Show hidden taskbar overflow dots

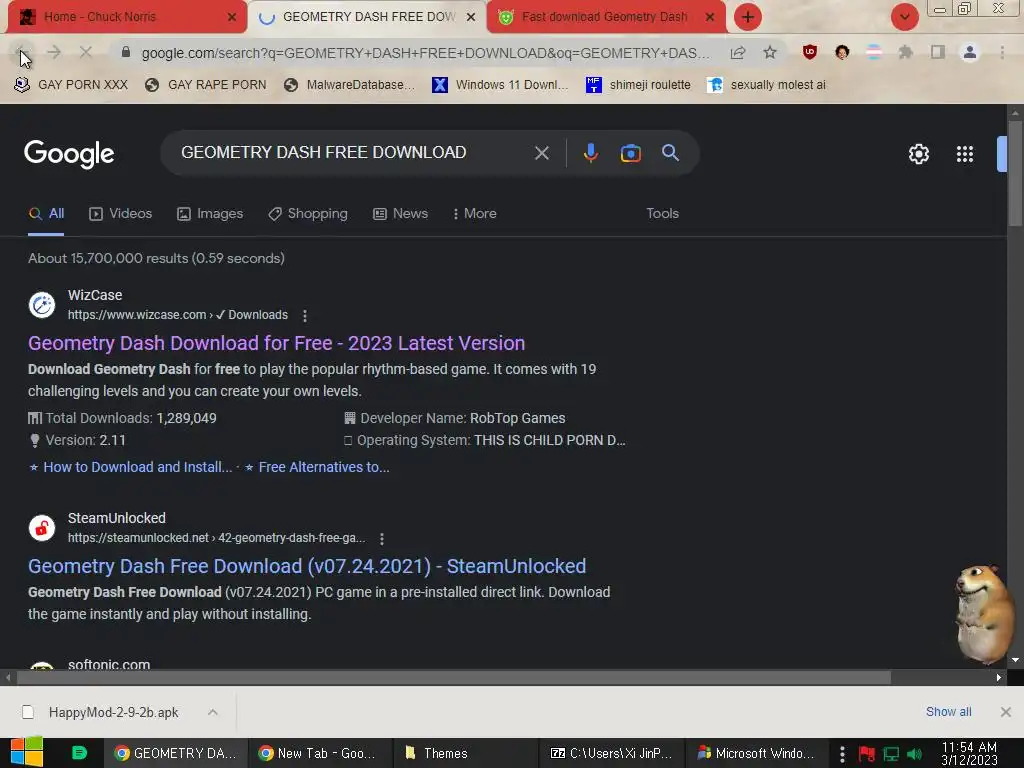point(842,754)
